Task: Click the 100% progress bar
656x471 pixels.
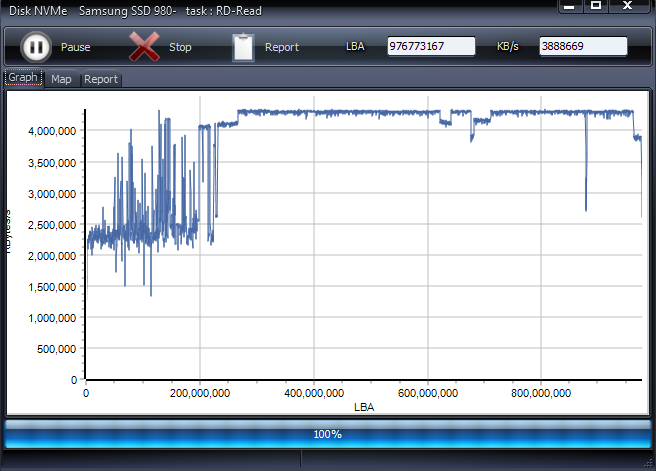Action: [328, 434]
